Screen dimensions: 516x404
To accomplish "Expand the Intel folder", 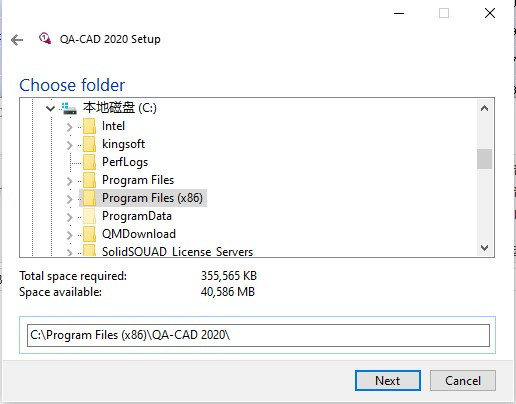I will (x=69, y=127).
